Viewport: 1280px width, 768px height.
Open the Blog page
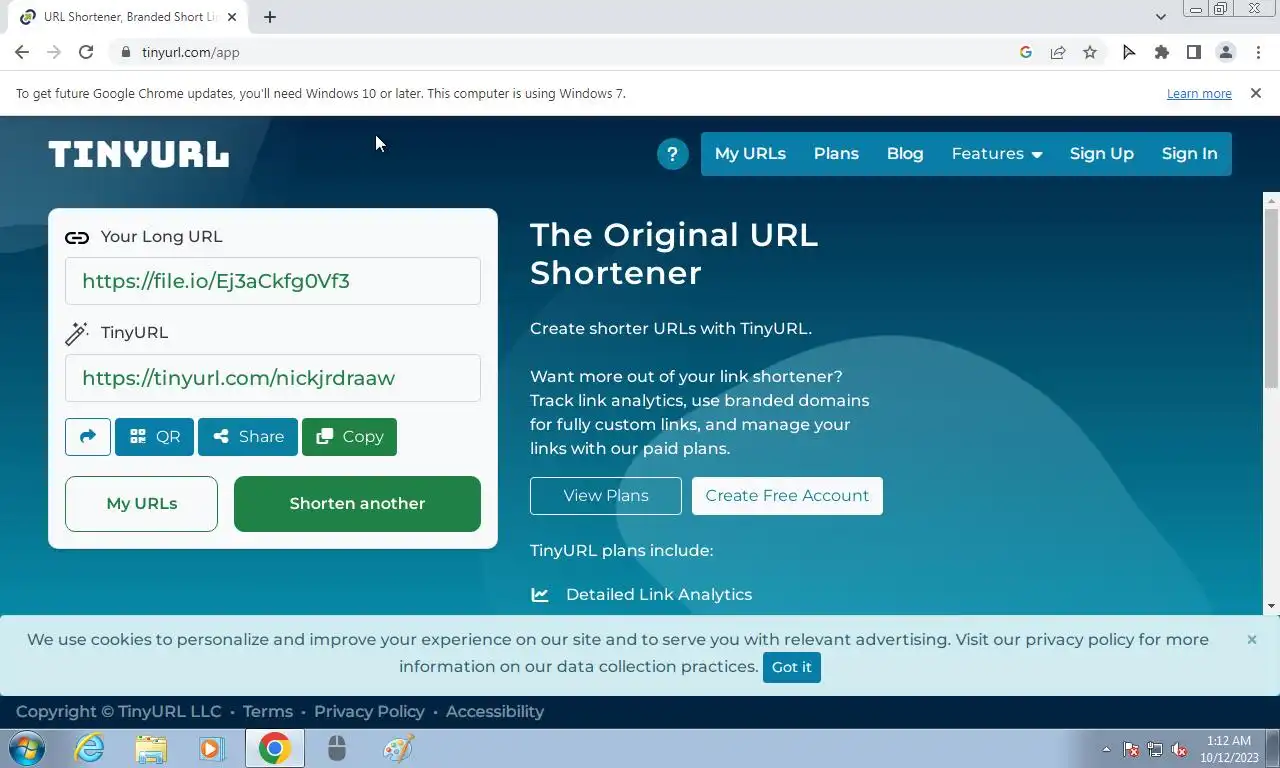[x=905, y=154]
